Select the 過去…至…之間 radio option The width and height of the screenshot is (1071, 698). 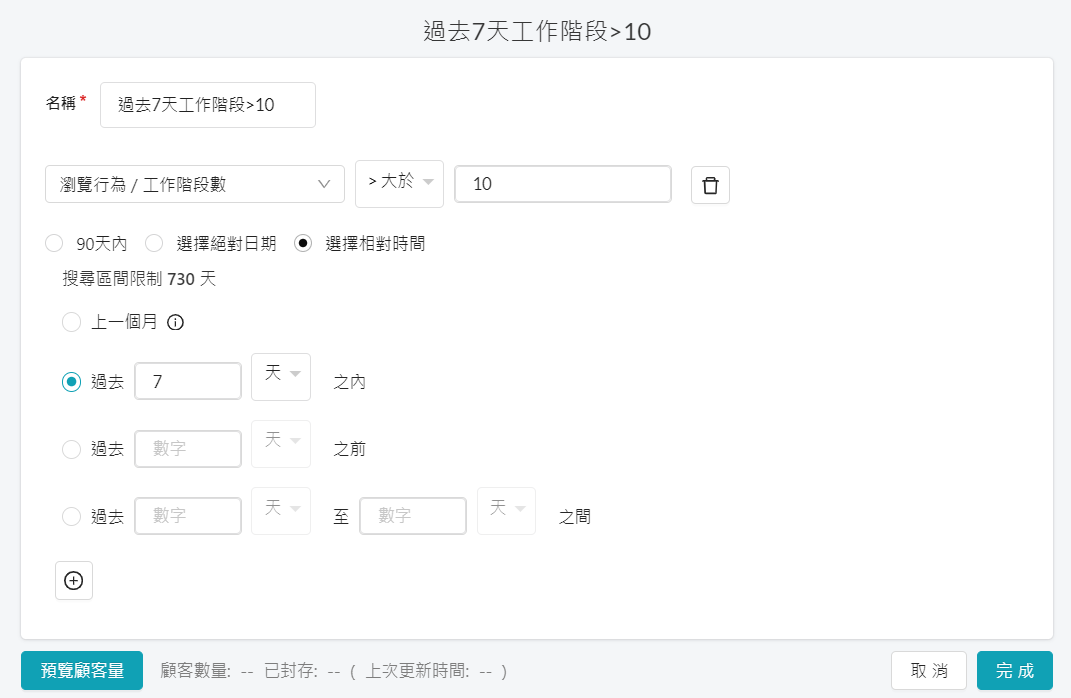72,516
